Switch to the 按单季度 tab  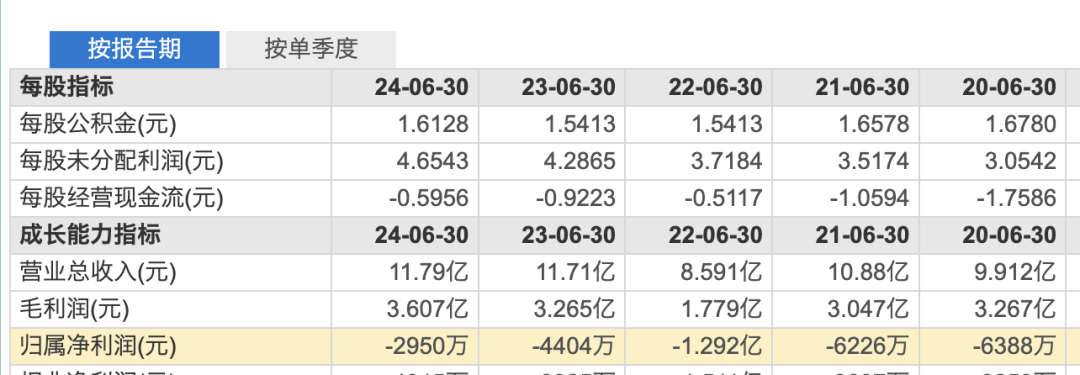click(x=311, y=49)
